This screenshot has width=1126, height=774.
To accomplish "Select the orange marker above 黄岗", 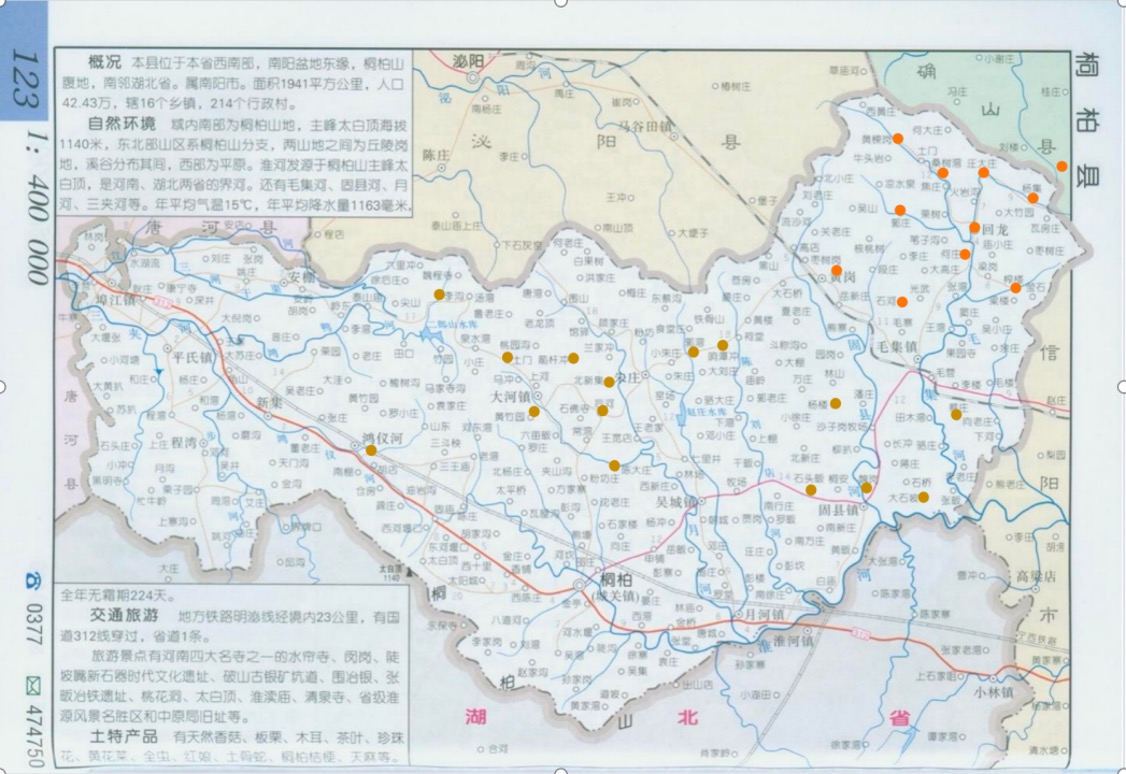I will [836, 270].
